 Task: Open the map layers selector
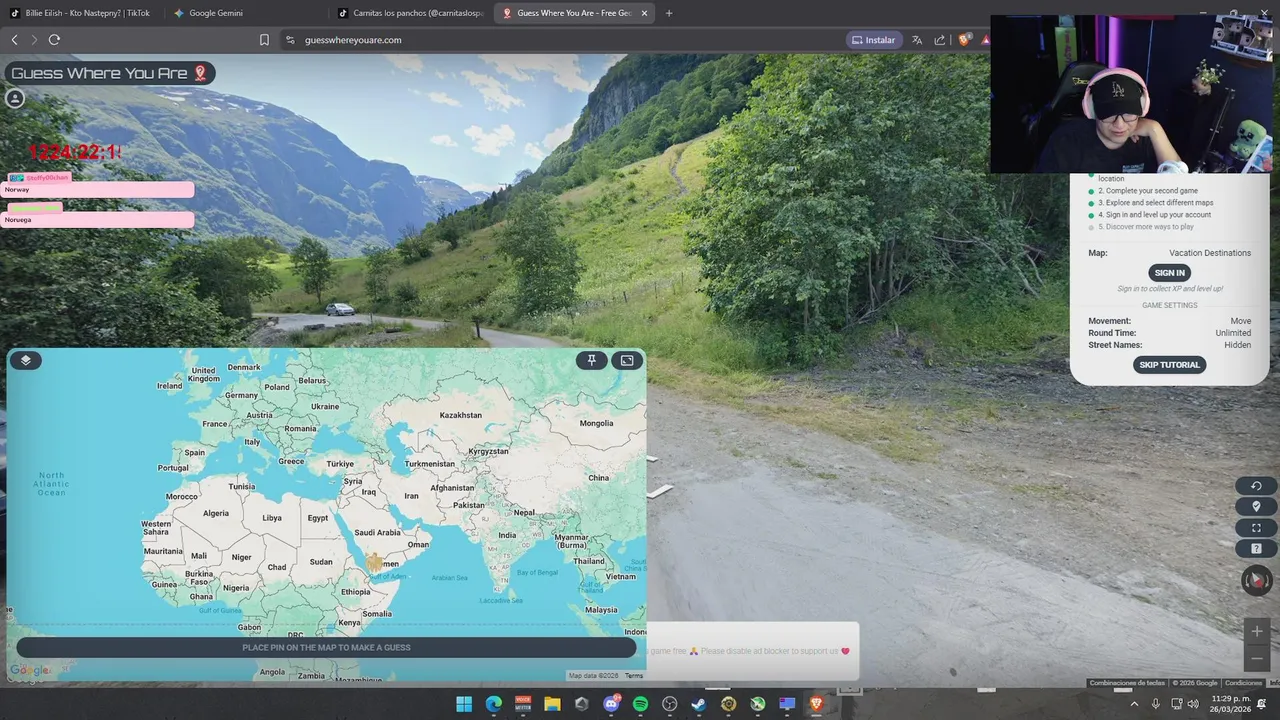pos(26,360)
